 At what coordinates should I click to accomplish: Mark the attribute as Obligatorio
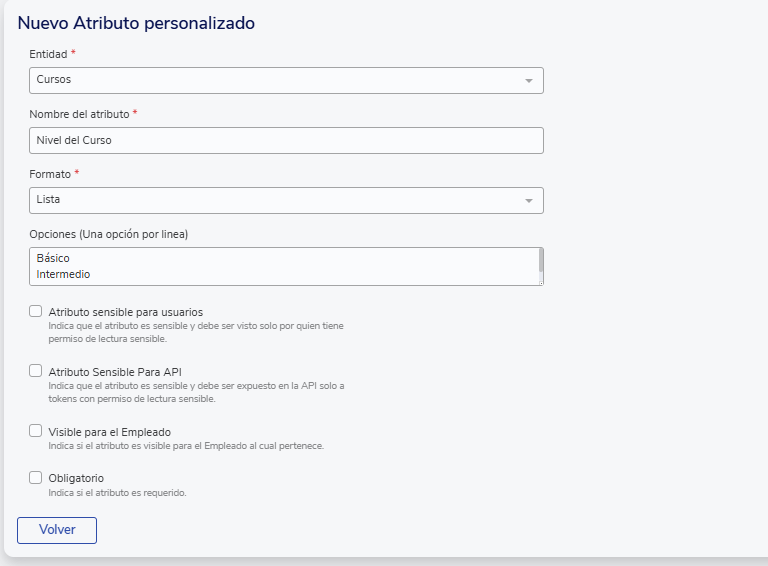36,477
